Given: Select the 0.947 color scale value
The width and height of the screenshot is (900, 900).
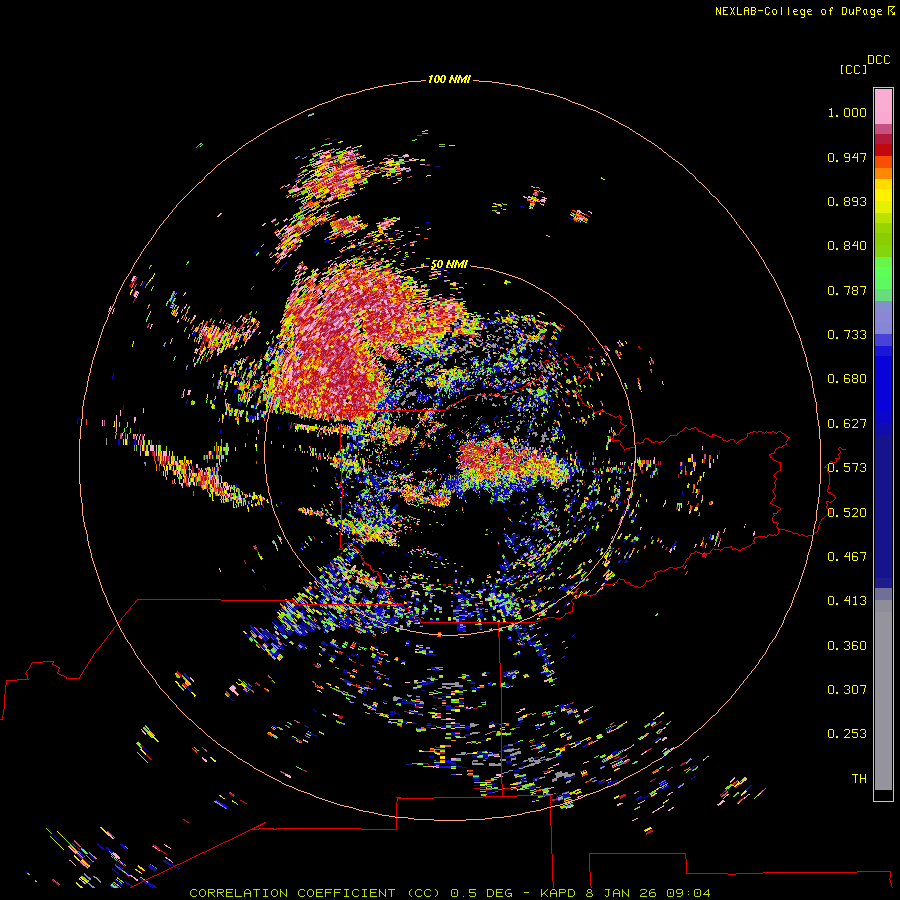Looking at the screenshot, I should [847, 157].
